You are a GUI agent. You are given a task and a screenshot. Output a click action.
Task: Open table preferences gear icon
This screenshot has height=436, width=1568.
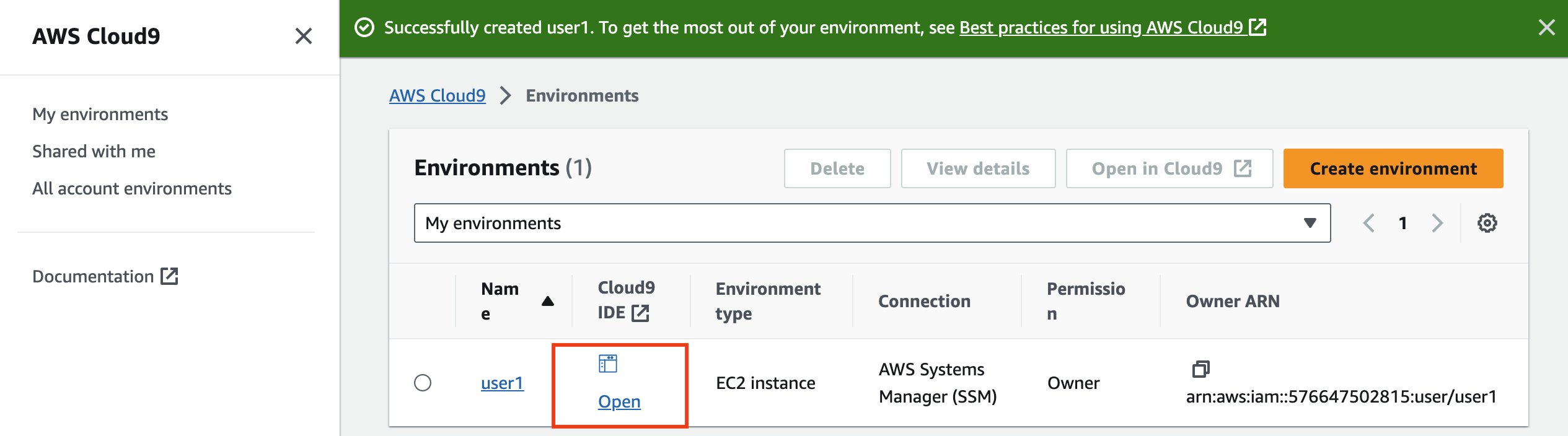pos(1487,223)
